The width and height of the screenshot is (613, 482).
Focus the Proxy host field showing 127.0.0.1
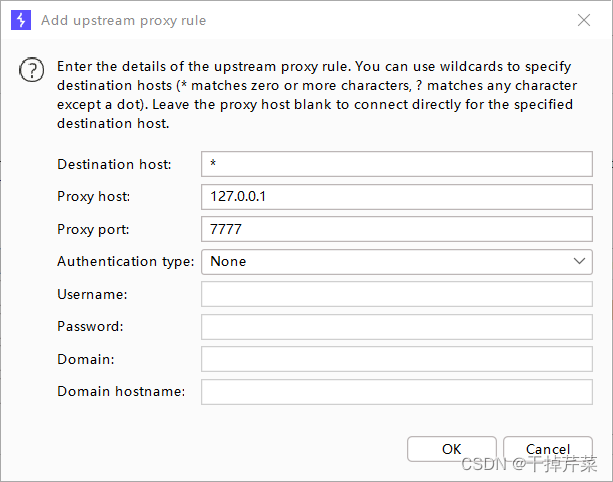point(397,197)
